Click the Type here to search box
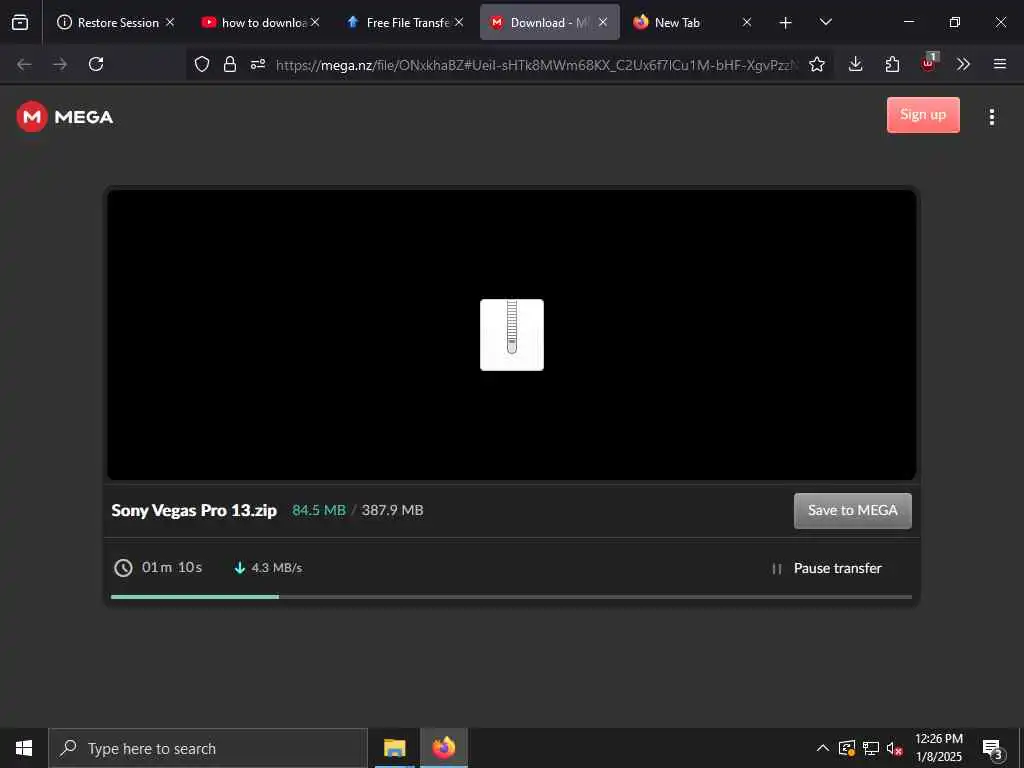1024x768 pixels. [x=208, y=748]
